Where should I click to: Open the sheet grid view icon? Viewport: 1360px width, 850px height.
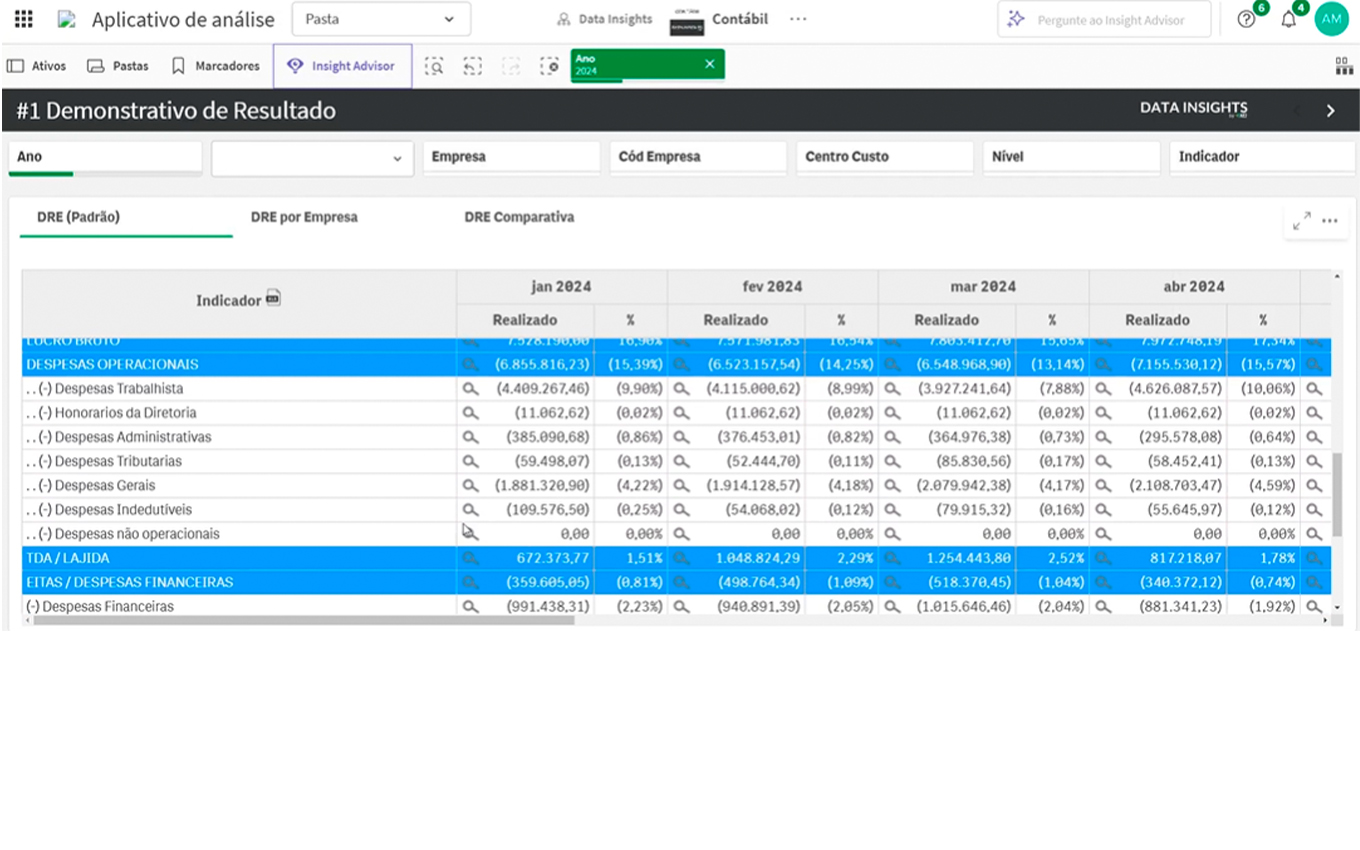(1343, 66)
